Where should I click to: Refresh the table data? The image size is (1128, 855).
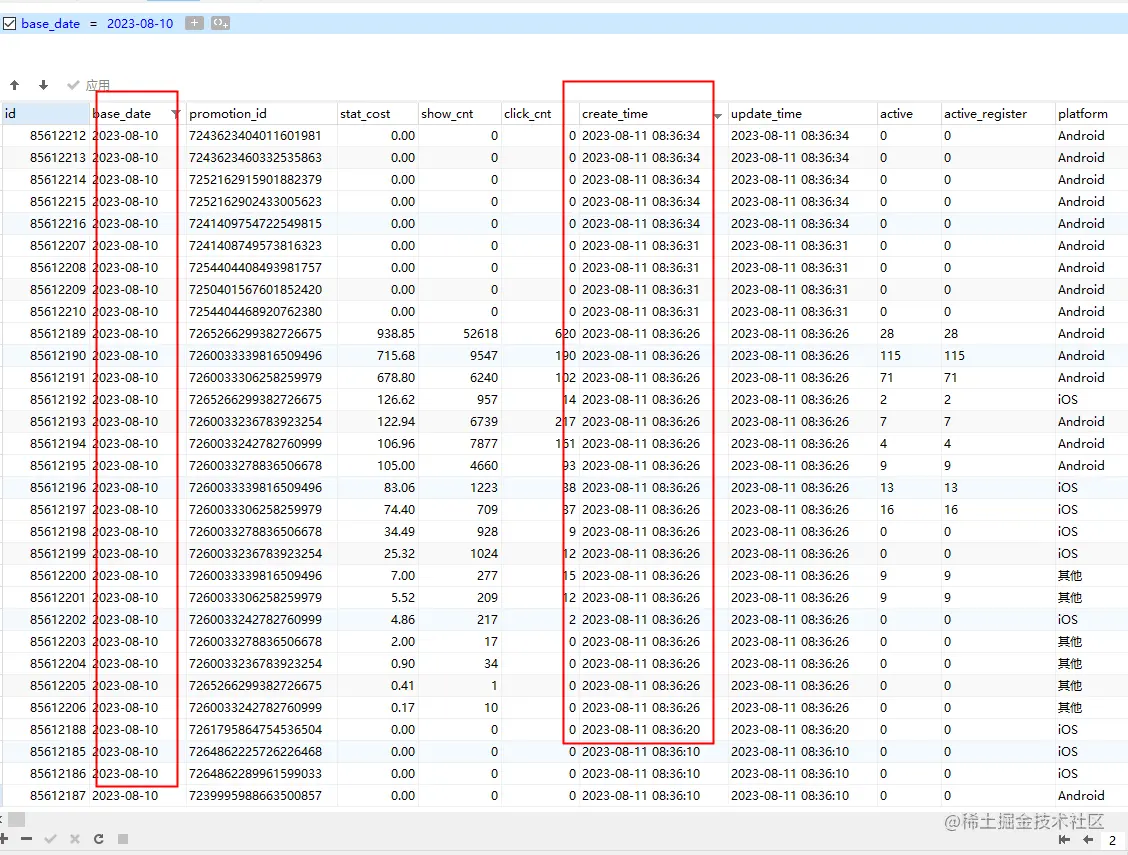pos(99,838)
